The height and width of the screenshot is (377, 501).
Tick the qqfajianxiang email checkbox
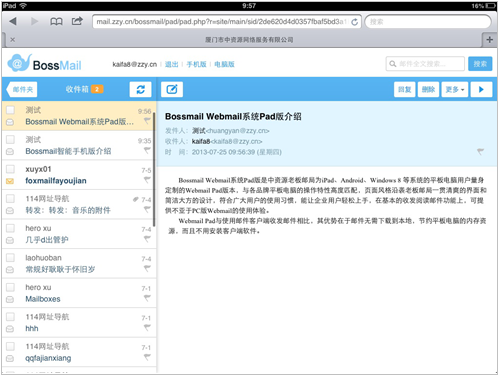(x=10, y=346)
